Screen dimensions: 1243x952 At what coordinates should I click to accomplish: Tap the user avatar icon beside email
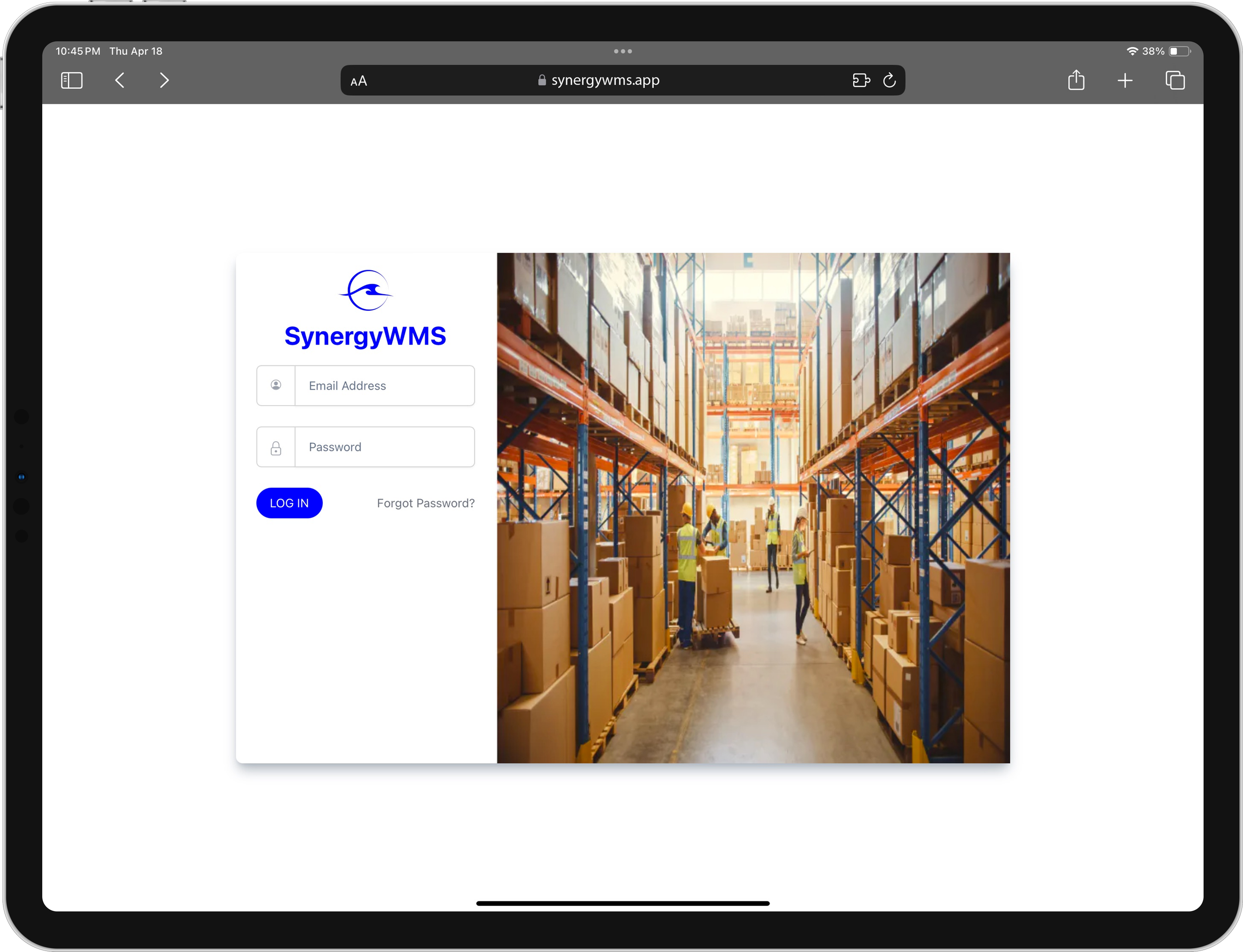pyautogui.click(x=276, y=385)
